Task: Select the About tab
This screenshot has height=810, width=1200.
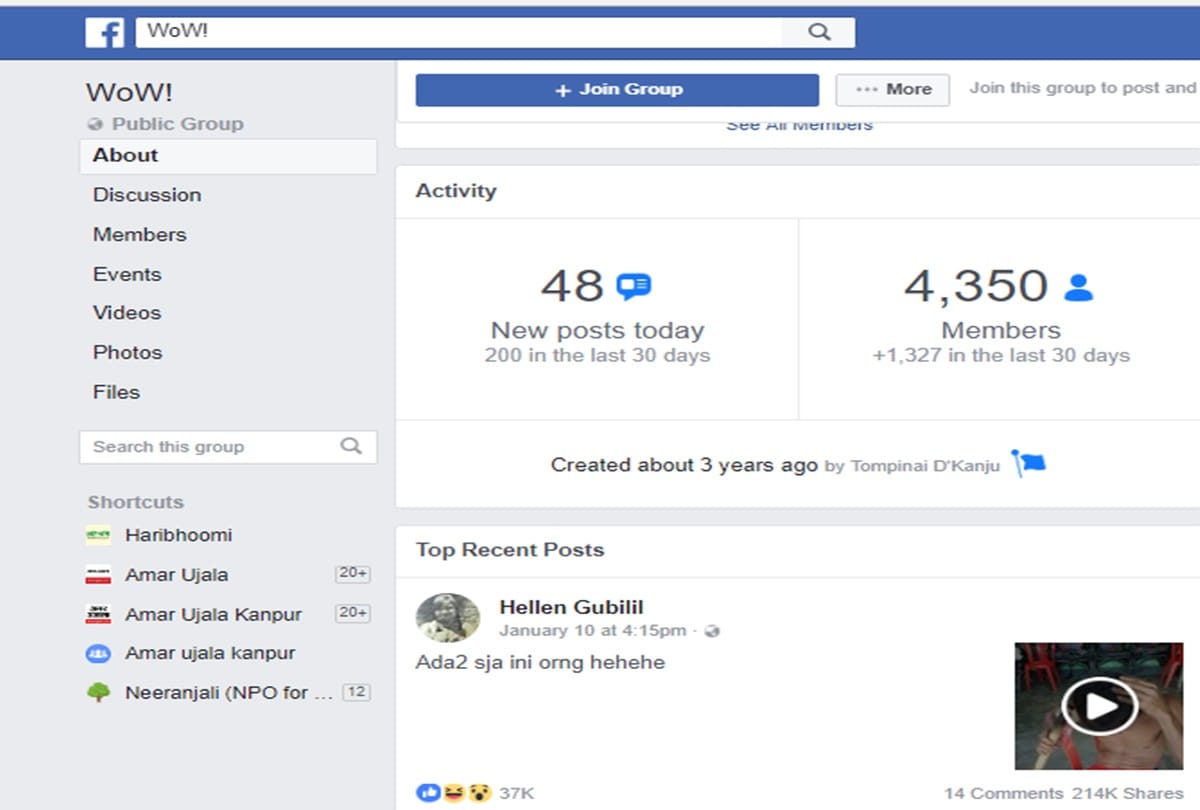Action: point(228,156)
